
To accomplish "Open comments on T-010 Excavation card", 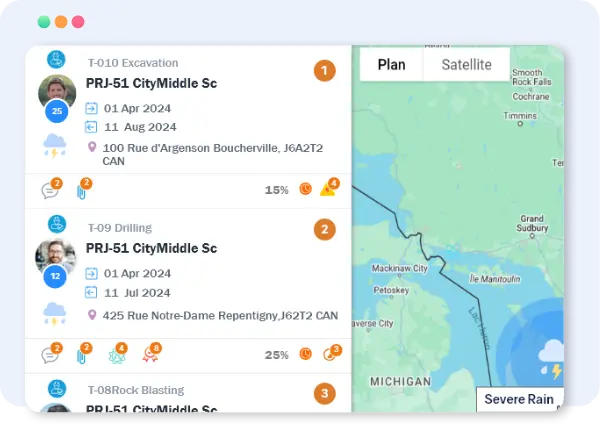I will point(50,190).
